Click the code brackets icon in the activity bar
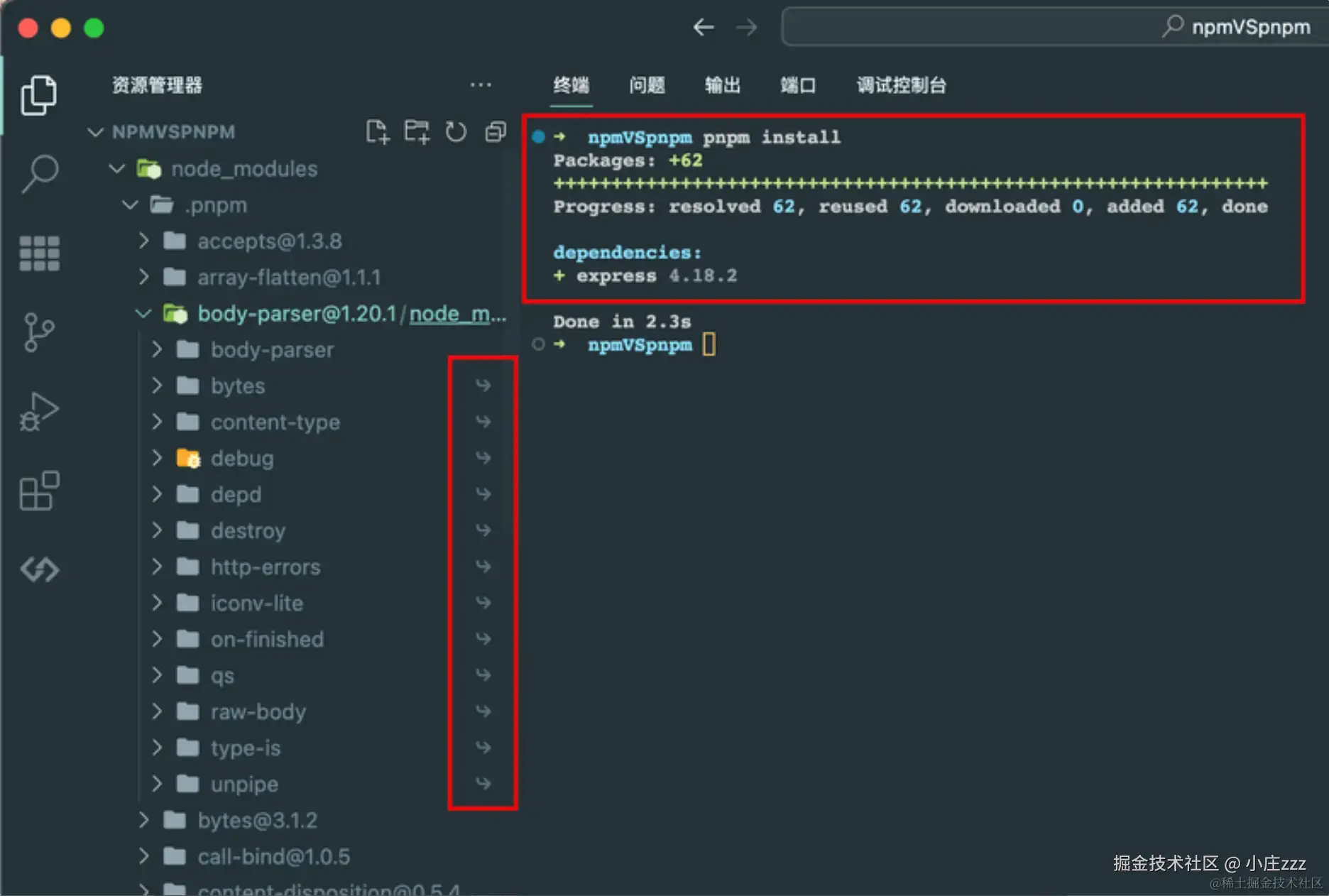 click(x=39, y=569)
